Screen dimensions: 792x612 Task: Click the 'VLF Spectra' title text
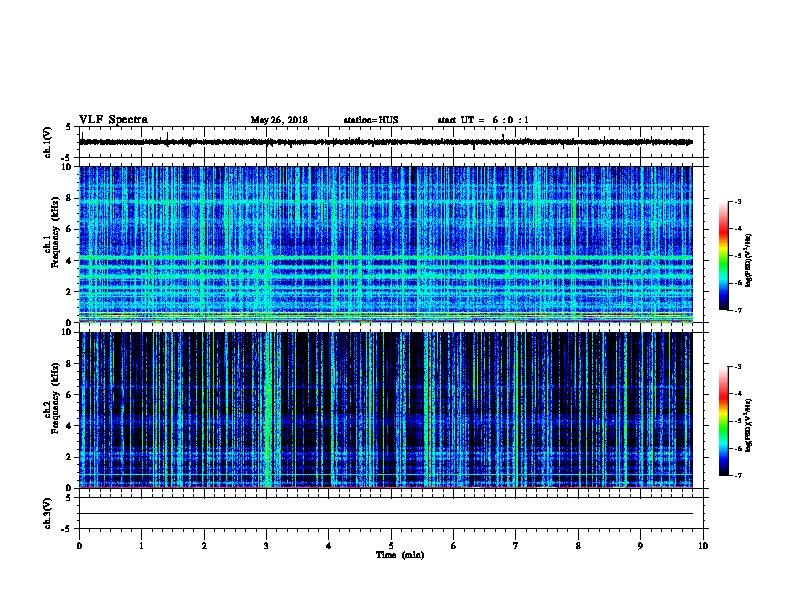(x=113, y=120)
